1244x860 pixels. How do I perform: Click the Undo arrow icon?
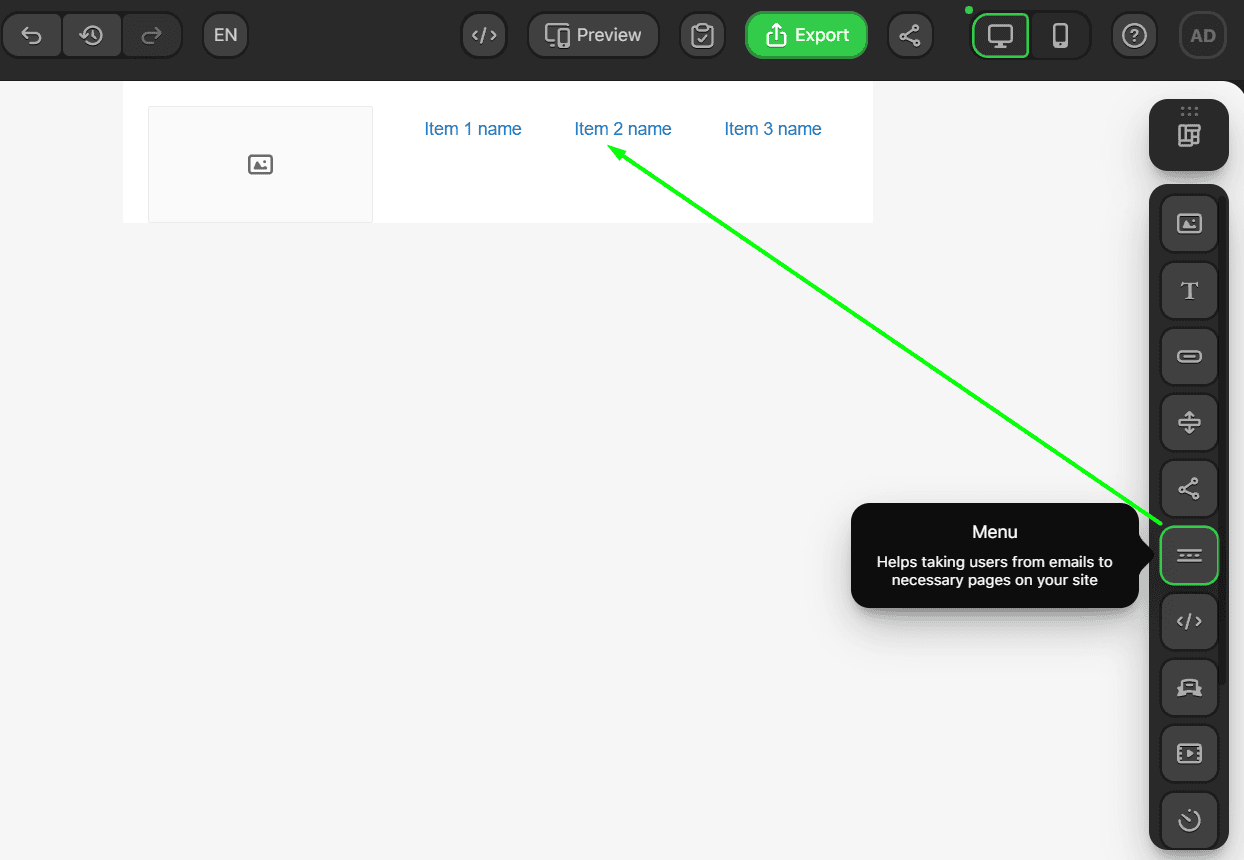[32, 35]
